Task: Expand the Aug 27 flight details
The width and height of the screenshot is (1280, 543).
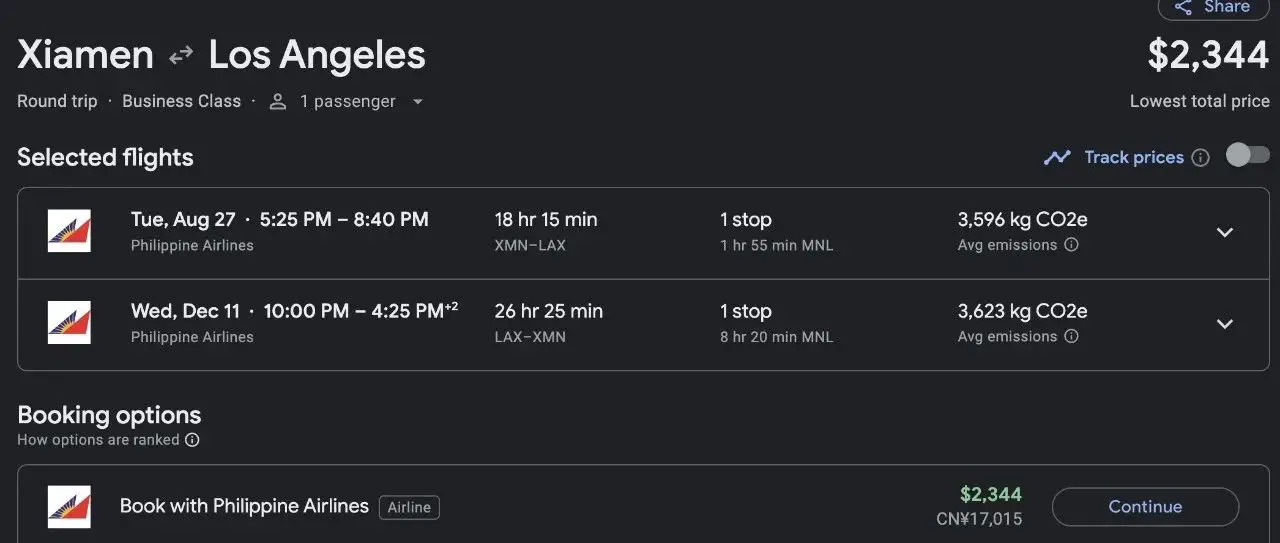Action: tap(1224, 232)
